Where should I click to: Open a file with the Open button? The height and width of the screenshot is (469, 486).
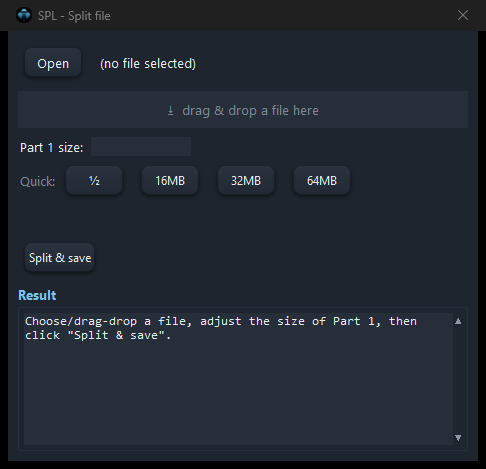(53, 63)
